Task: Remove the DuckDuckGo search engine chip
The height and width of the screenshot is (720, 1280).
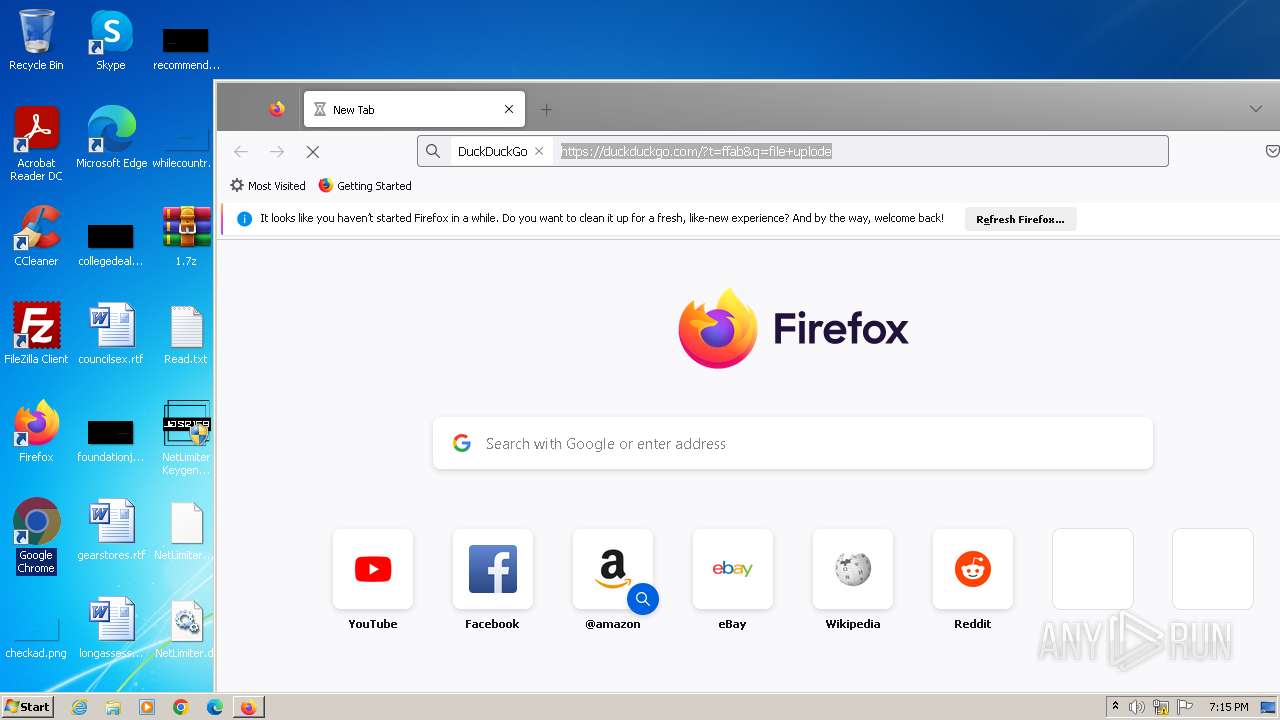Action: coord(539,151)
